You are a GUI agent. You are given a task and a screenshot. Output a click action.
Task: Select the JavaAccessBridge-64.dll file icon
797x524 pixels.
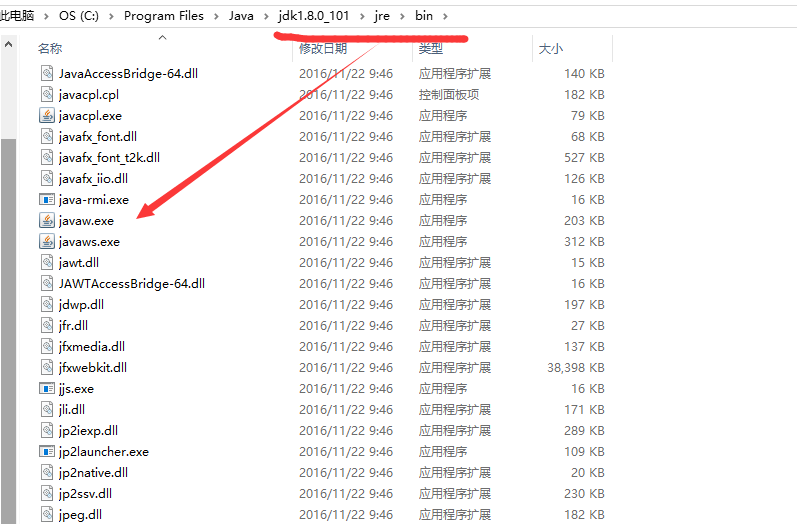point(47,73)
